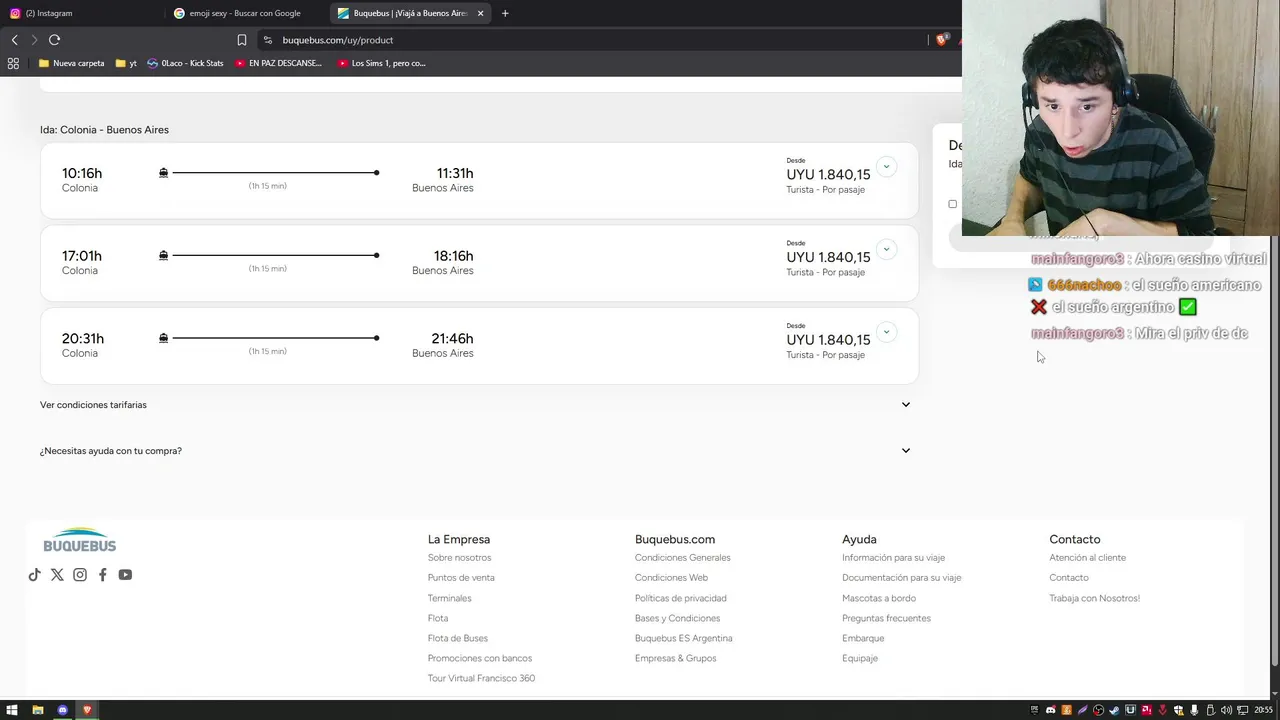
Task: Open Epic Games tray icon
Action: coord(1035,710)
